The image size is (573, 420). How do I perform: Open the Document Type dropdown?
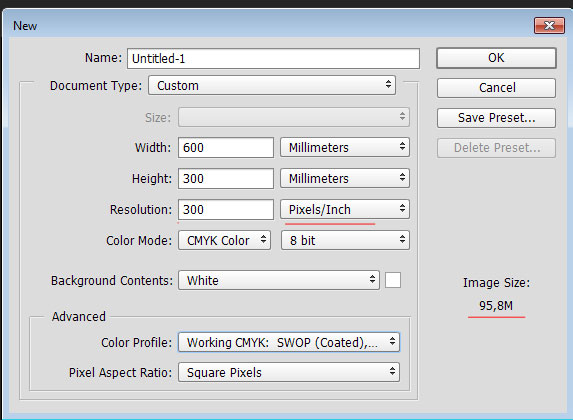coord(272,86)
